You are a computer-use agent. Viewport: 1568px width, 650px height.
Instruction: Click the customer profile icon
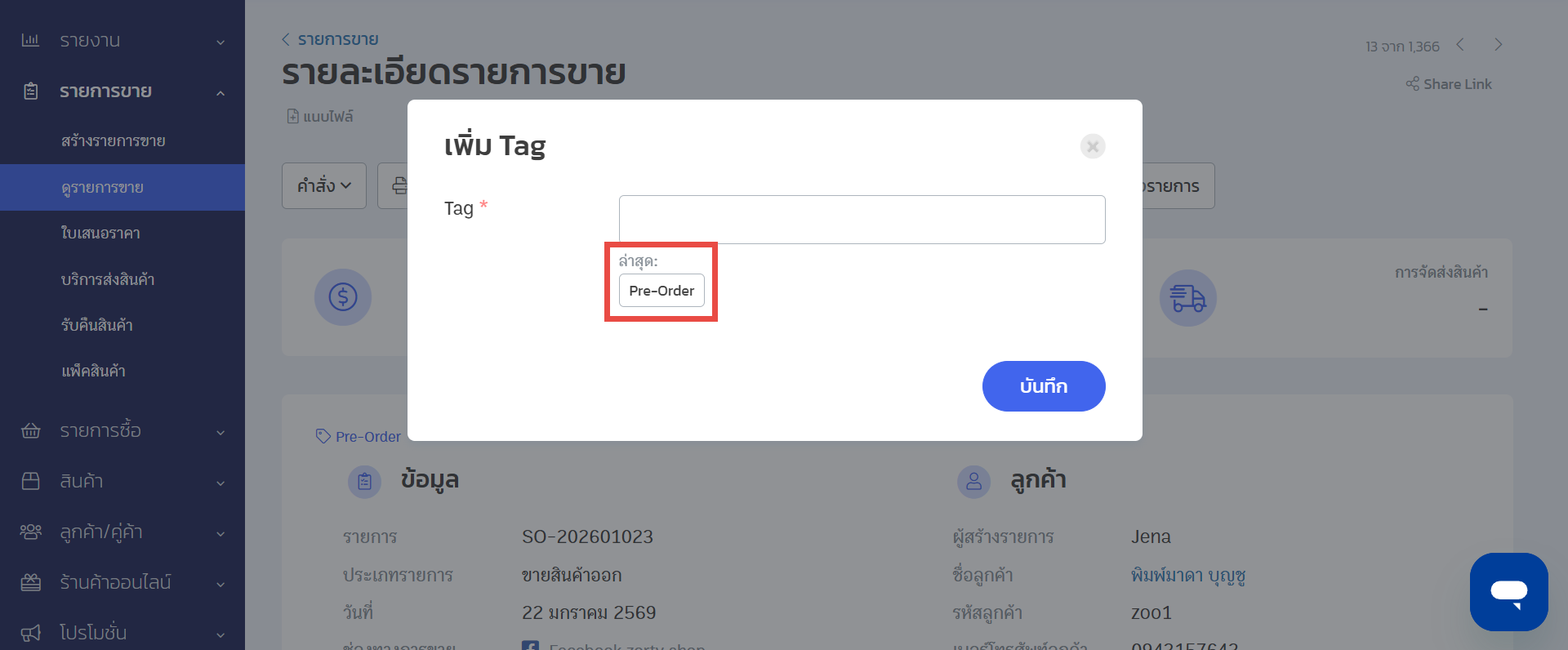click(973, 482)
